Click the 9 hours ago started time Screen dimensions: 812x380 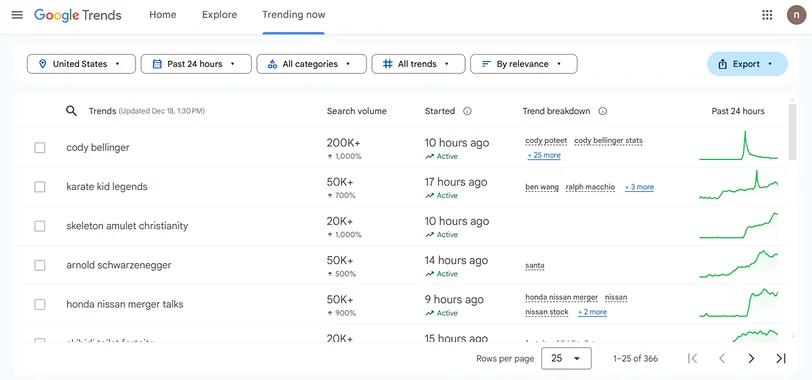454,300
